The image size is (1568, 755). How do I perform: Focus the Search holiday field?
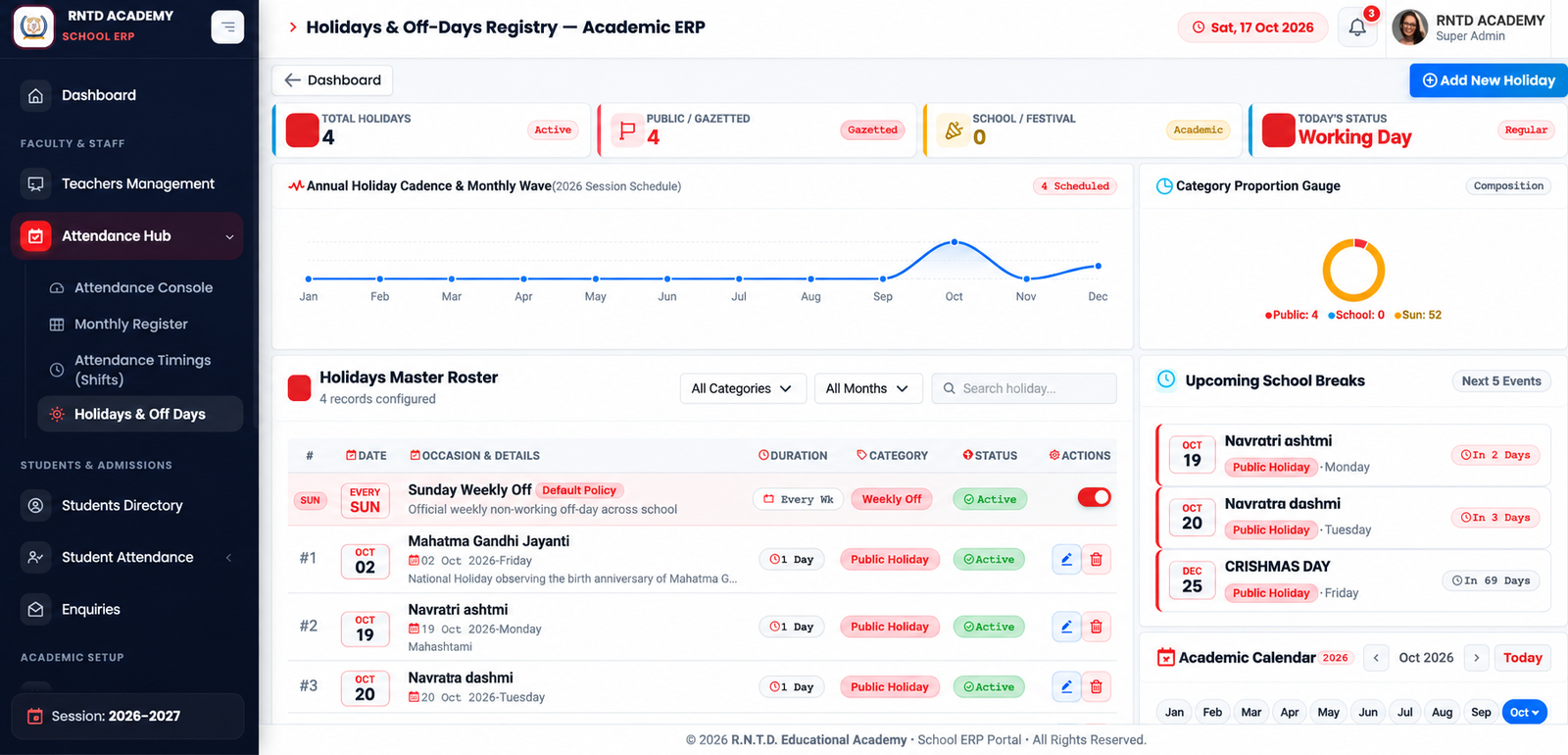pos(1023,388)
